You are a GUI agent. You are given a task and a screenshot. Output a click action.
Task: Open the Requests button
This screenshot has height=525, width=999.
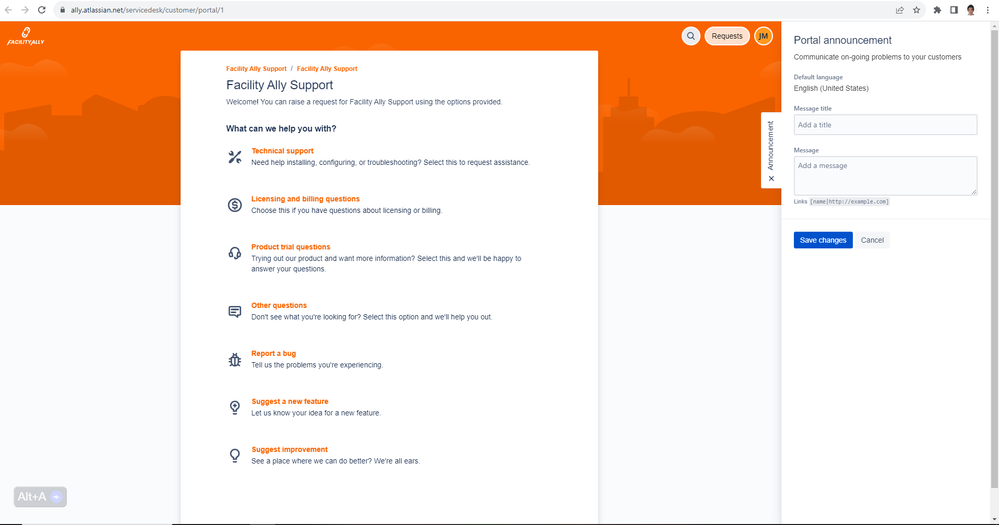coord(727,36)
